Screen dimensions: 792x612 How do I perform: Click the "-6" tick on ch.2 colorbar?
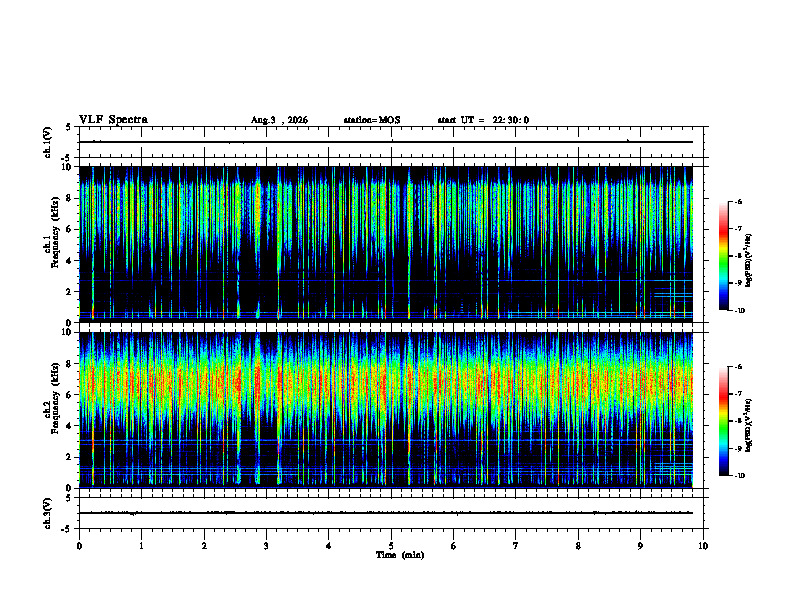click(738, 367)
